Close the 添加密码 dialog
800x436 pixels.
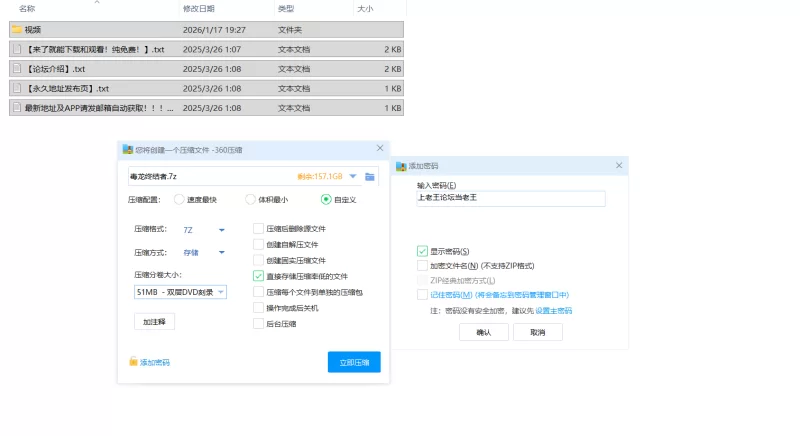(x=619, y=165)
